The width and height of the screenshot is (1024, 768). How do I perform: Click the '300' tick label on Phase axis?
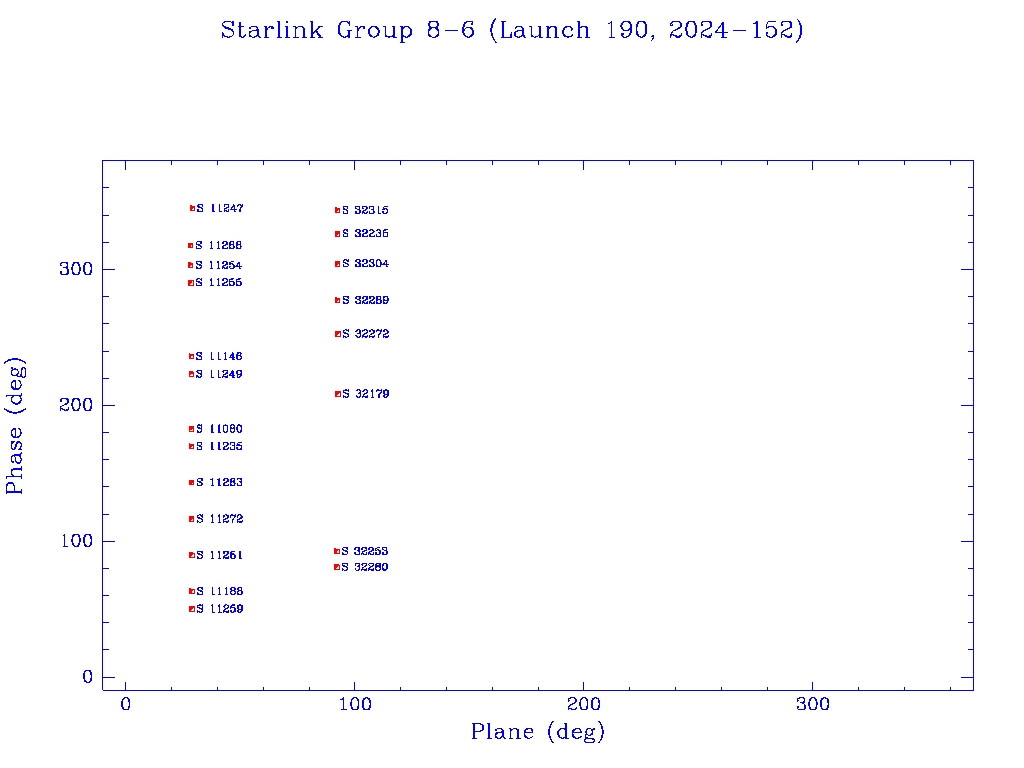76,269
